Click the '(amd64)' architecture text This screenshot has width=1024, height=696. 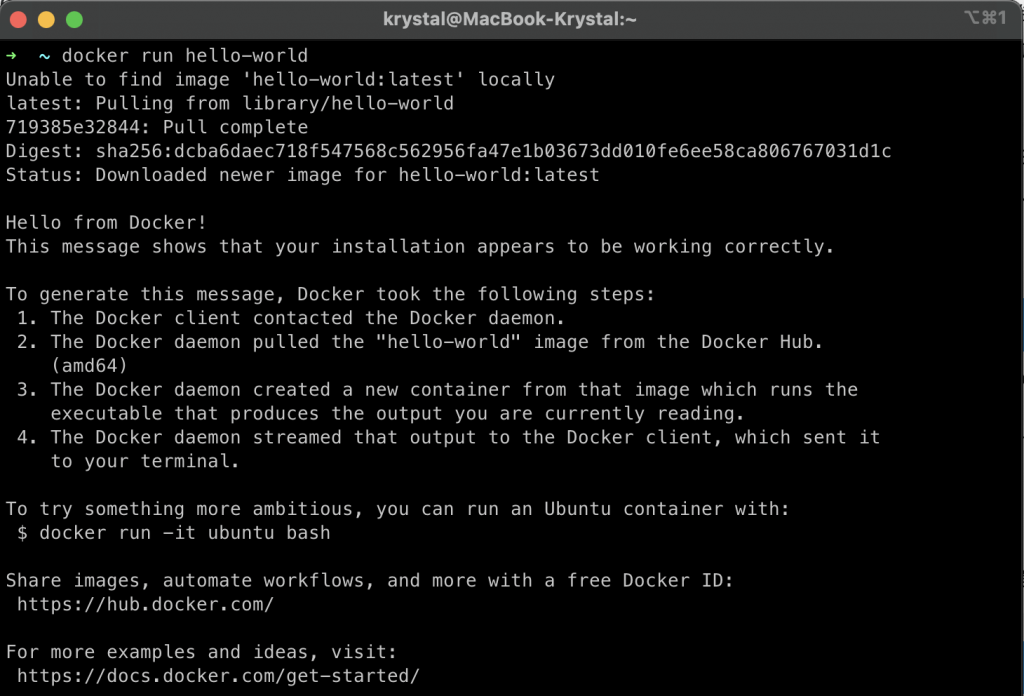coord(89,366)
